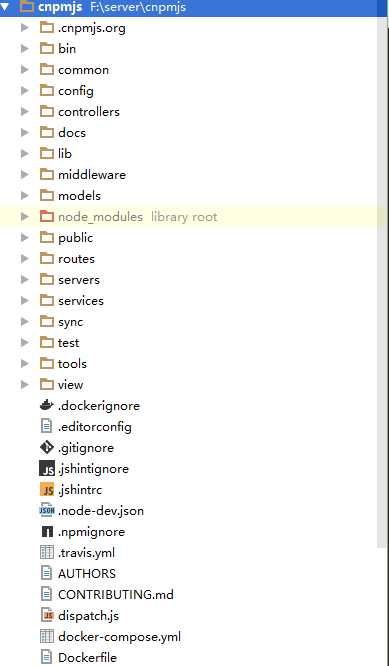Click the test folder icon
The width and height of the screenshot is (389, 666).
pos(47,342)
